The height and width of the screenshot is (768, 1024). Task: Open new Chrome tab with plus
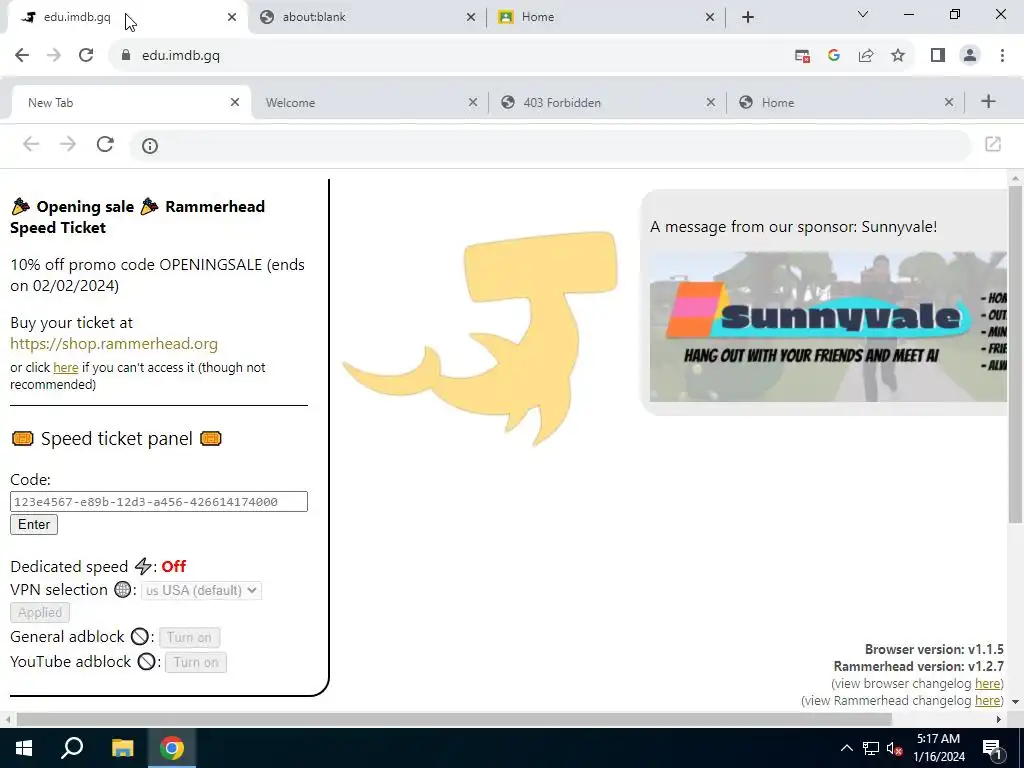pyautogui.click(x=748, y=17)
